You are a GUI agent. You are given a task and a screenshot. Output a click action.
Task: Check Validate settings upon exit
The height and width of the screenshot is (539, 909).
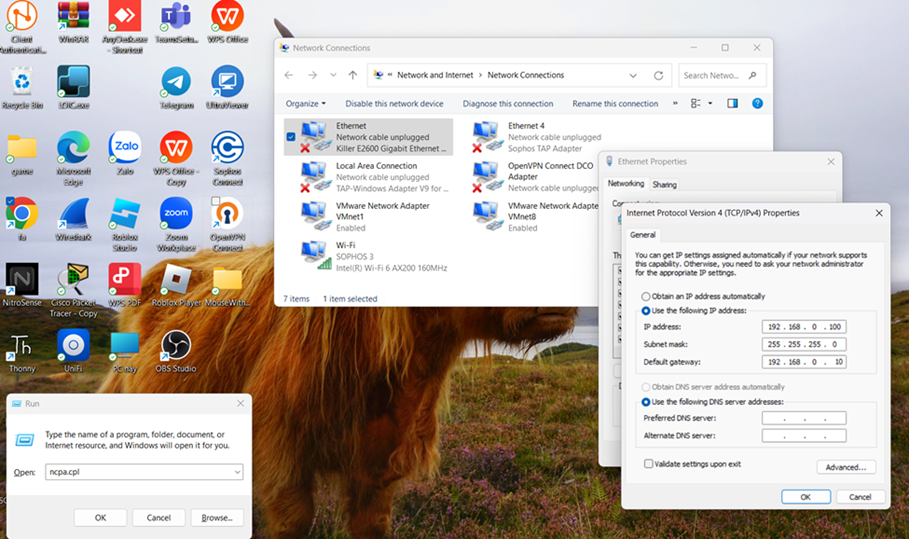(649, 464)
